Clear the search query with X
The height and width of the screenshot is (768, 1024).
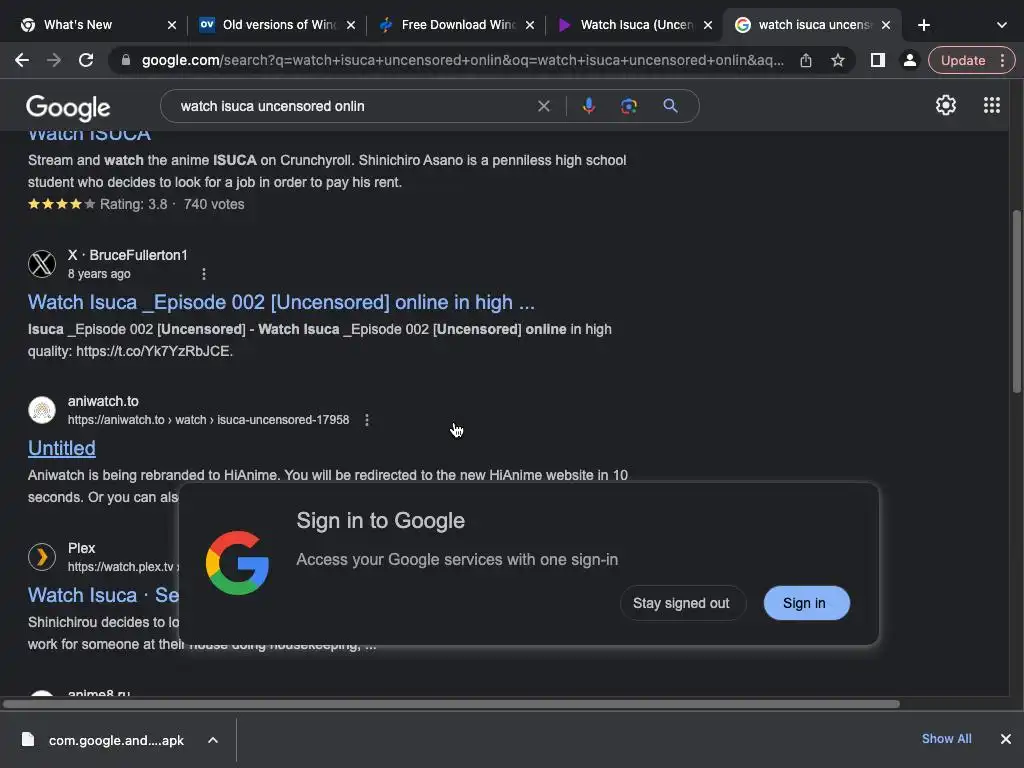[x=543, y=106]
